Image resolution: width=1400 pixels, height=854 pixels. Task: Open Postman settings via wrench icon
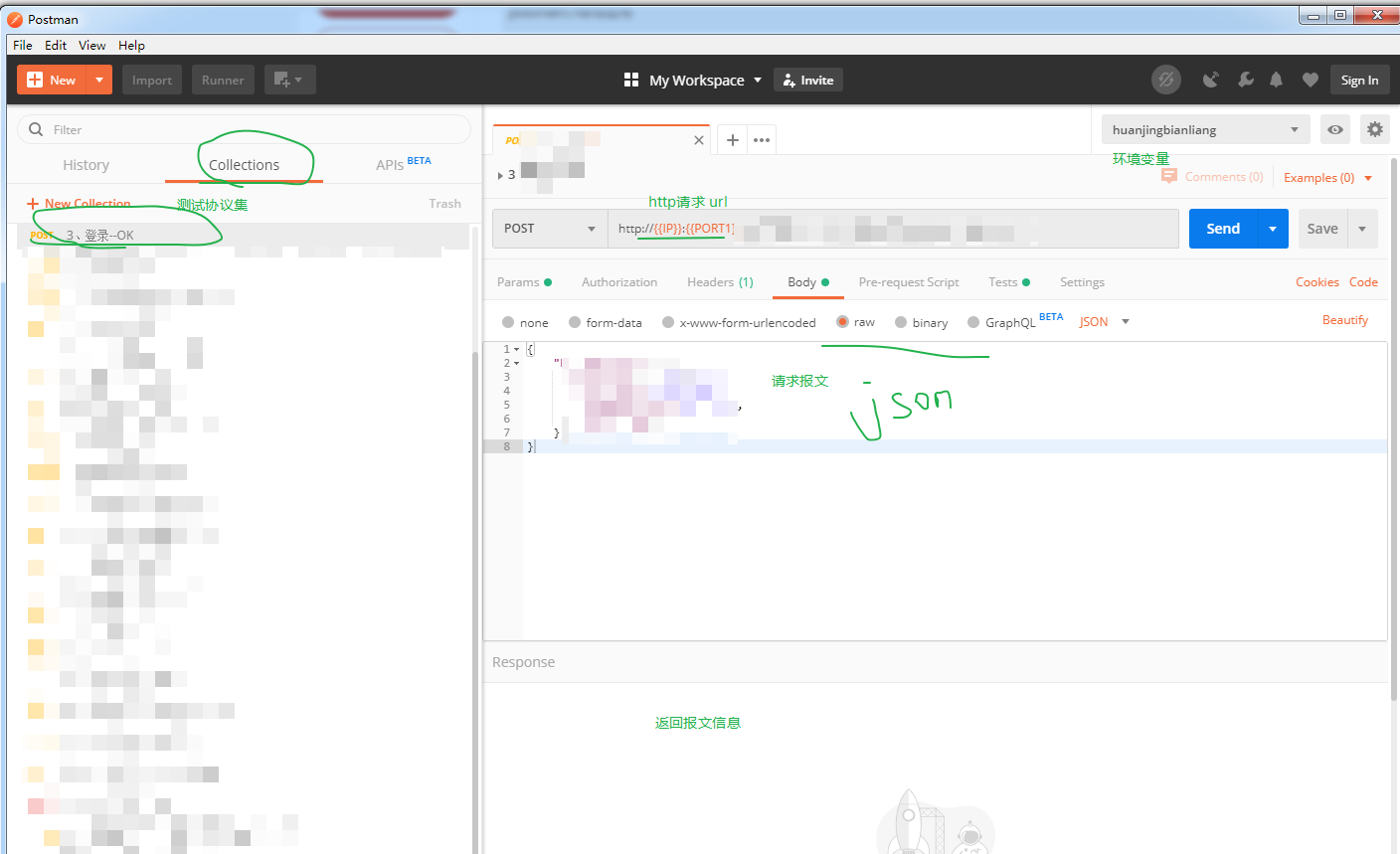pyautogui.click(x=1246, y=80)
